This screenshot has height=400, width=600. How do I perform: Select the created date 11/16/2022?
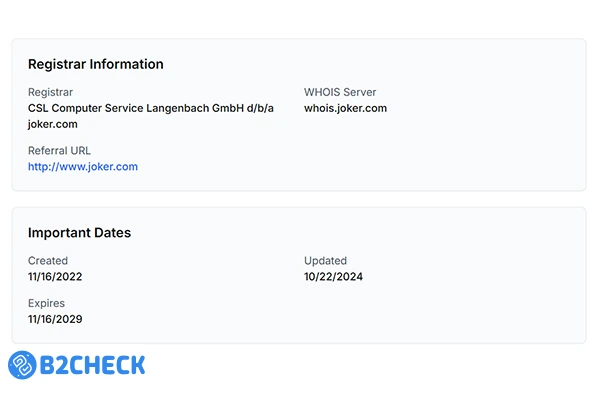tap(55, 277)
